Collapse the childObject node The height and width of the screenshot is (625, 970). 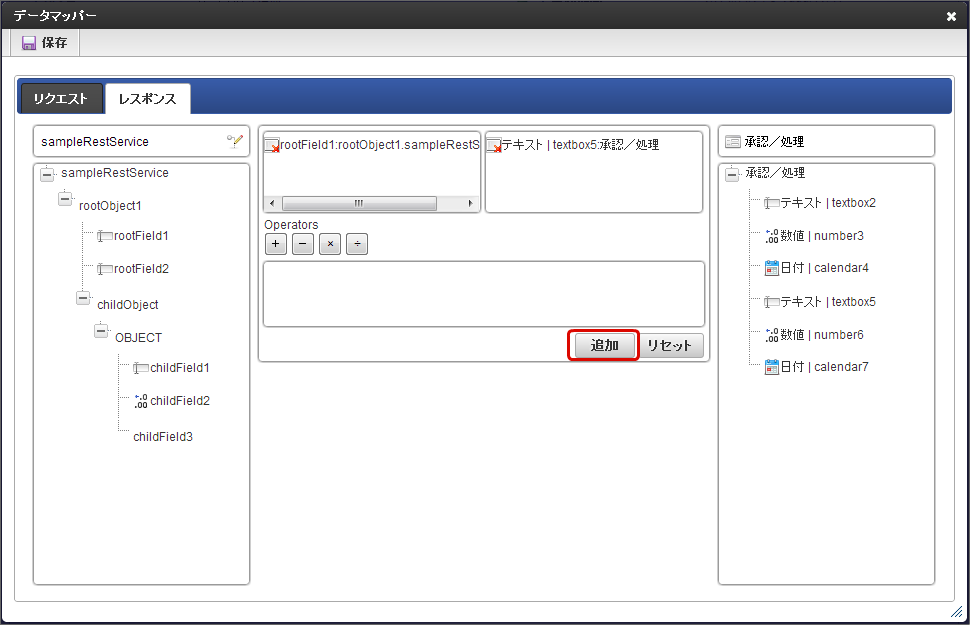tap(83, 298)
